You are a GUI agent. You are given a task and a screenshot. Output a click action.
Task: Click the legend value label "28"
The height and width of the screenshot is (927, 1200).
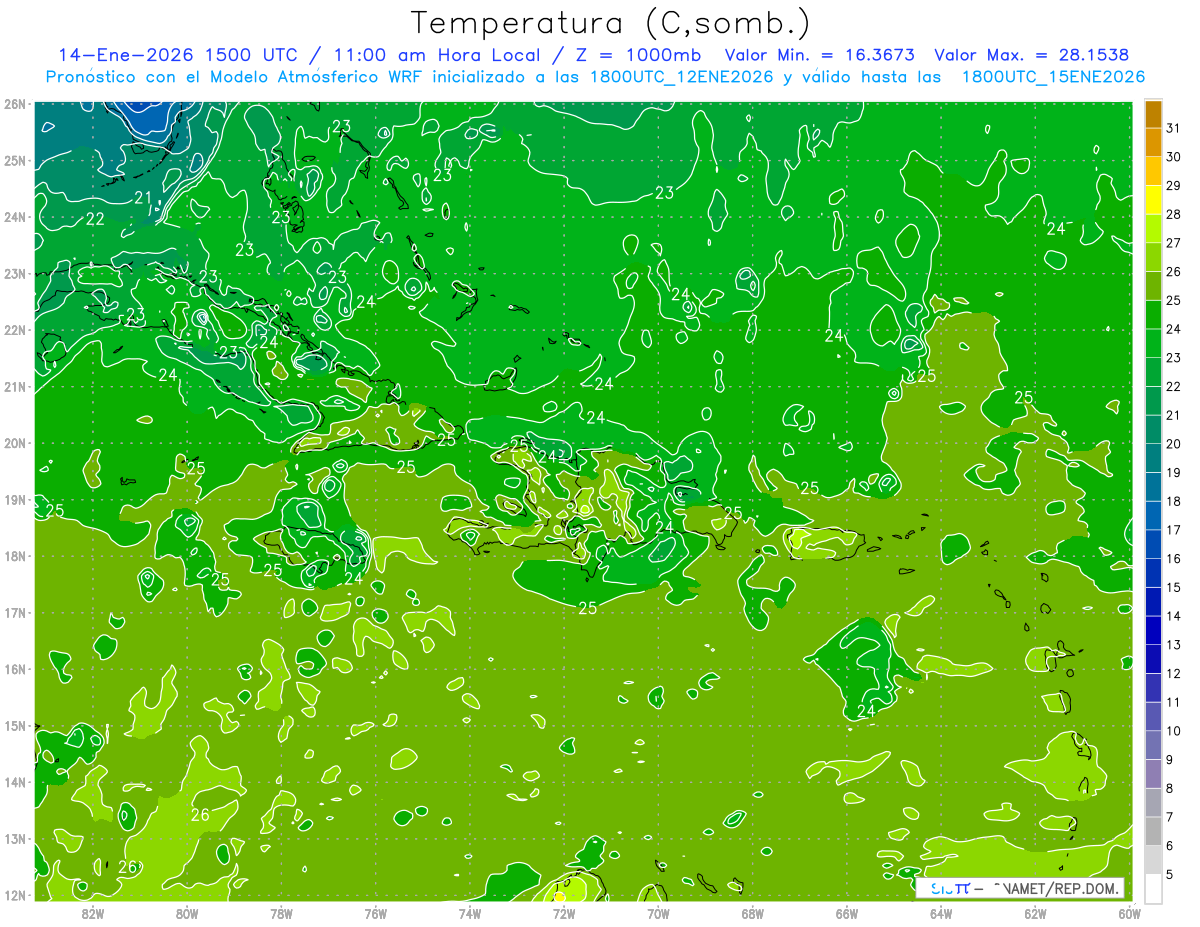pos(1173,215)
